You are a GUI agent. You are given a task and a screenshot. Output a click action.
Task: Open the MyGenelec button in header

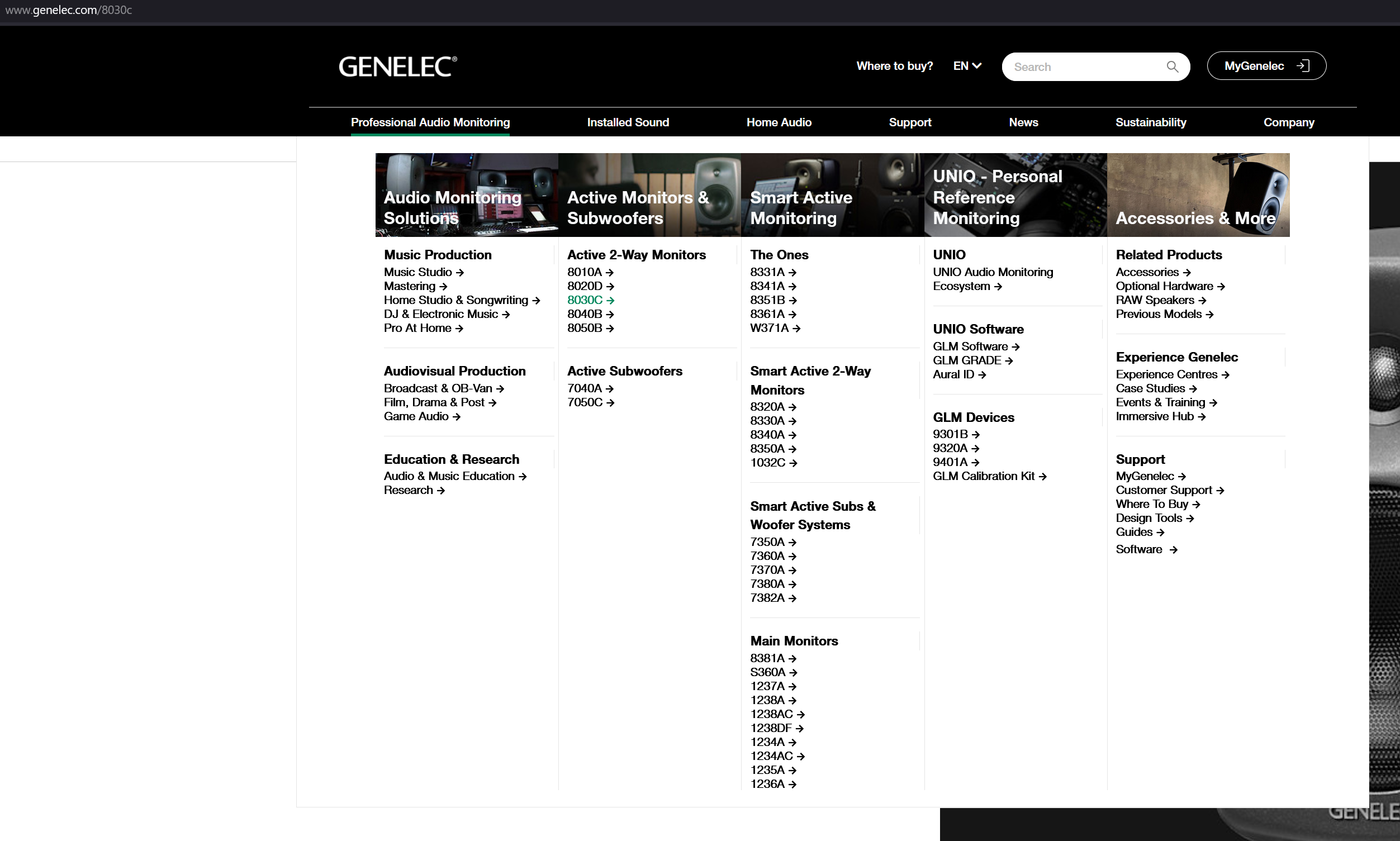(1266, 66)
